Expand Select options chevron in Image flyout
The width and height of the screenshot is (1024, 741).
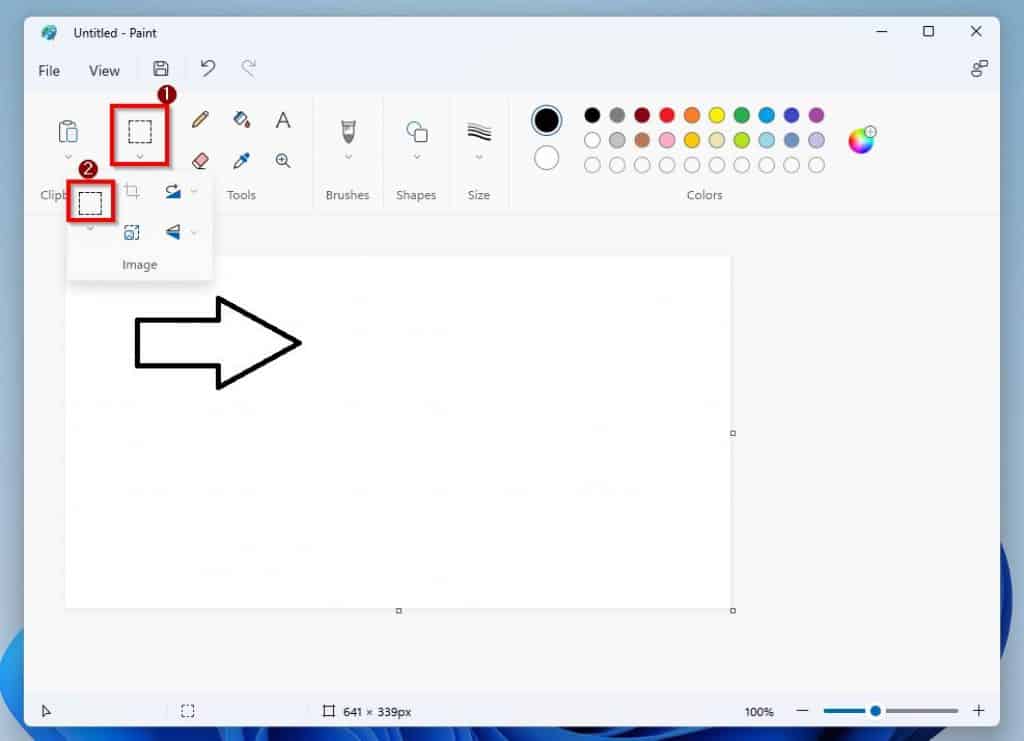(x=90, y=229)
